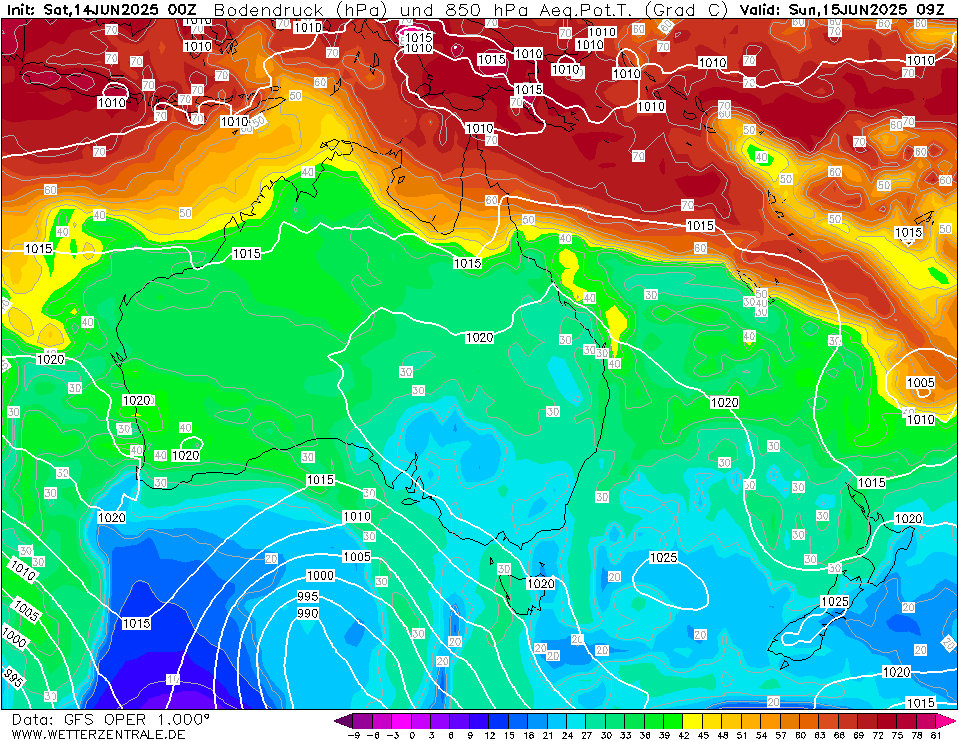This screenshot has height=741, width=959.
Task: Click the 'Data: GFS OPER 1.000°' label
Action: (110, 719)
